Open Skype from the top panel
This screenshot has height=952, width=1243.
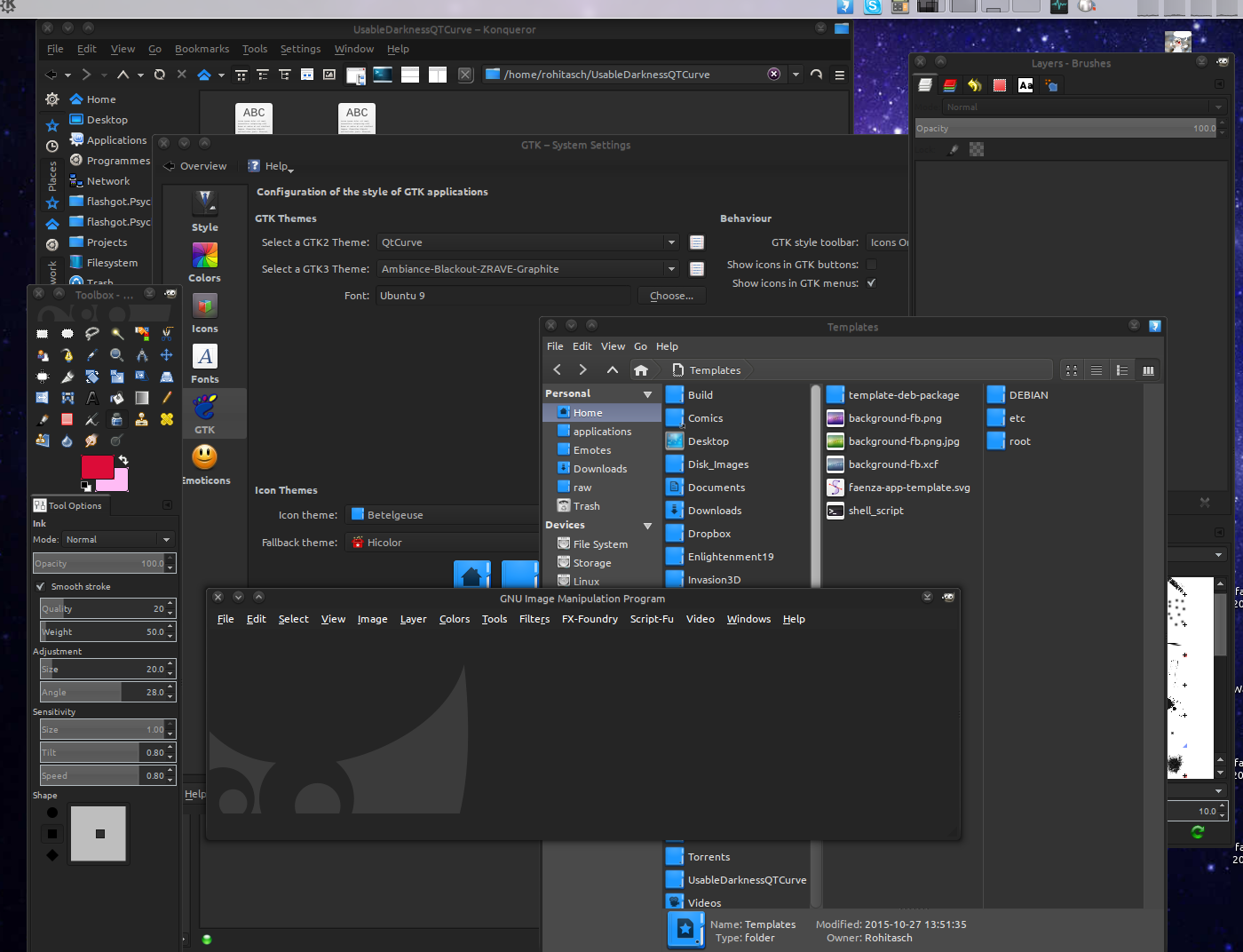pos(873,7)
